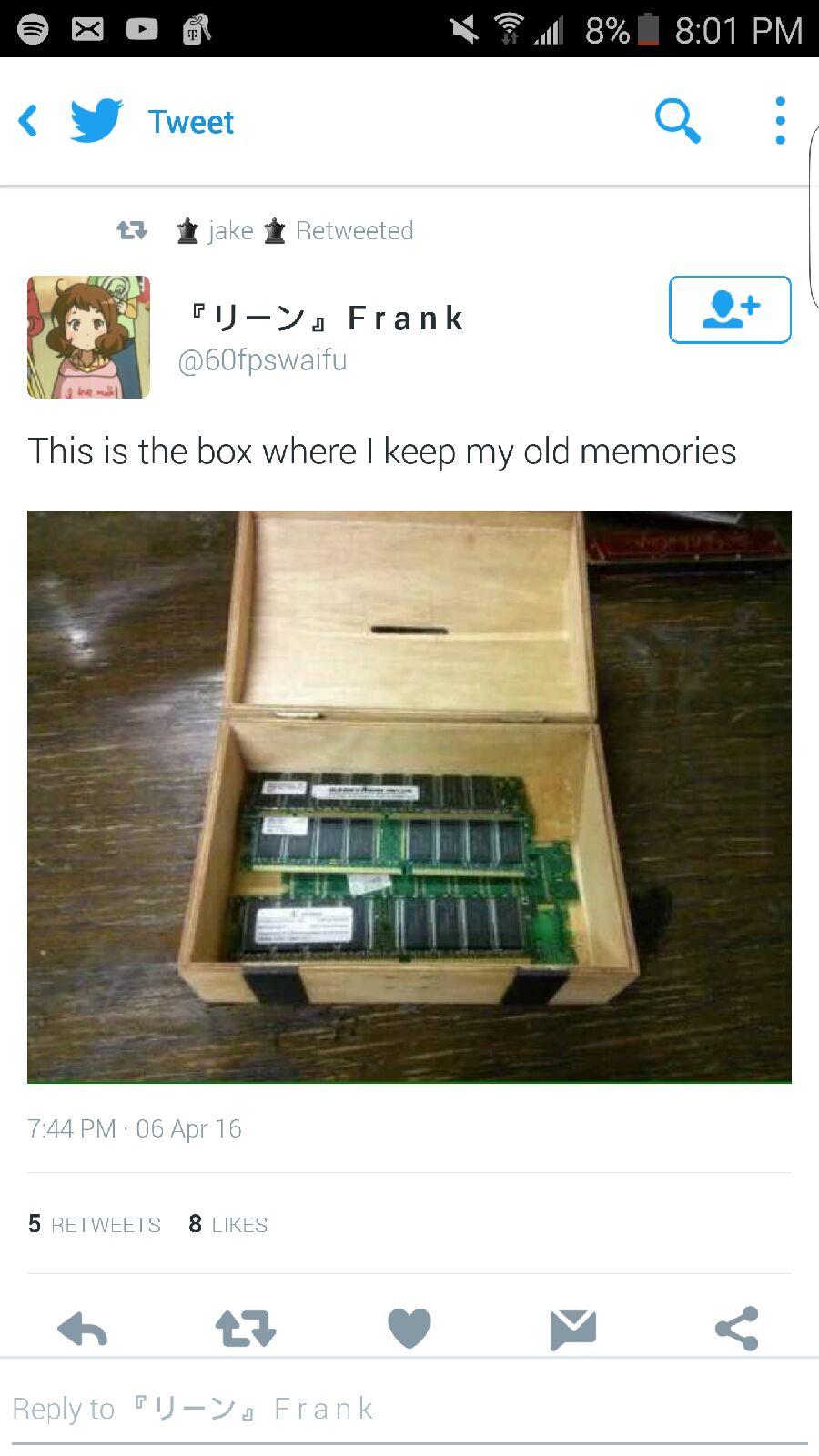
Task: Focus the Reply to Frank field
Action: click(x=409, y=1409)
